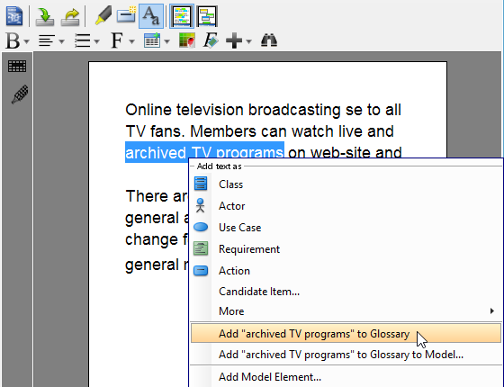Click the text alignment icon
The width and height of the screenshot is (504, 387).
(47, 41)
